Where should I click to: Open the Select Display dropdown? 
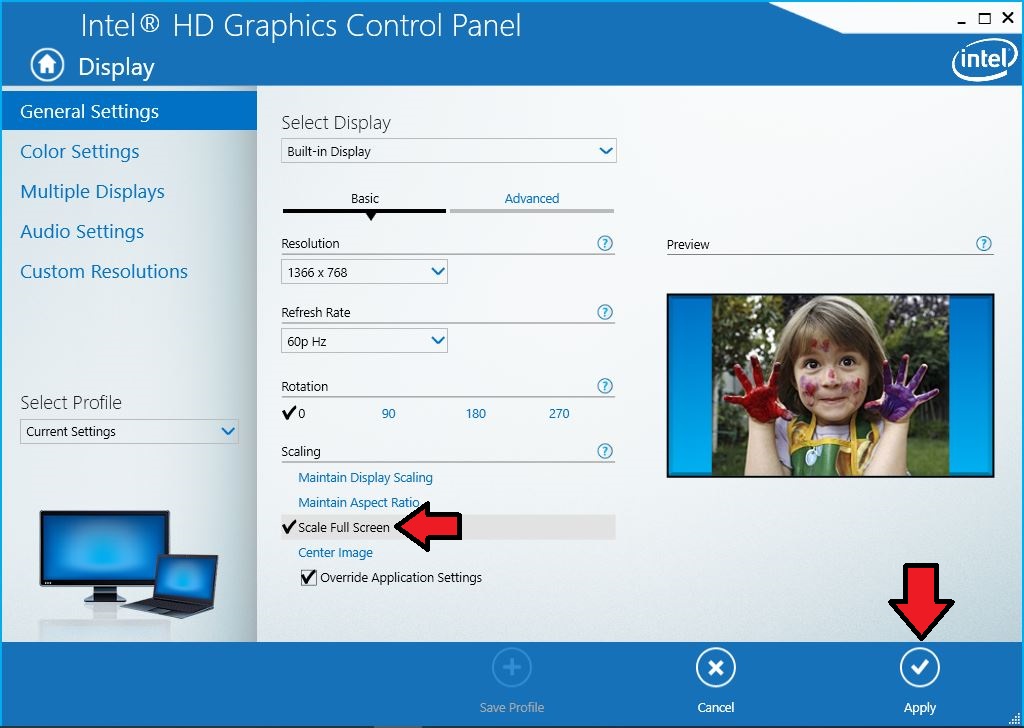(x=449, y=151)
